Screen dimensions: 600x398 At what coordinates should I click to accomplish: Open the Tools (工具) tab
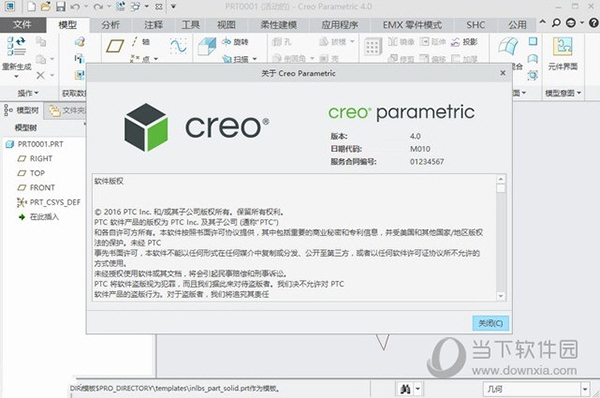191,25
